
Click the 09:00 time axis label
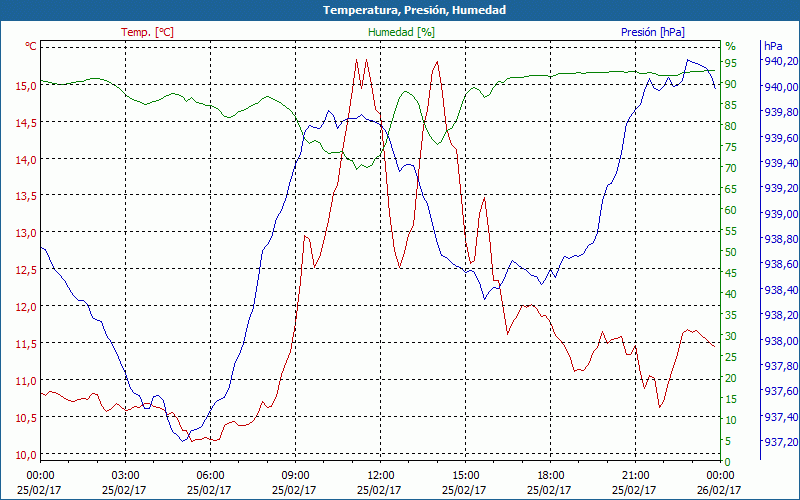[x=295, y=476]
